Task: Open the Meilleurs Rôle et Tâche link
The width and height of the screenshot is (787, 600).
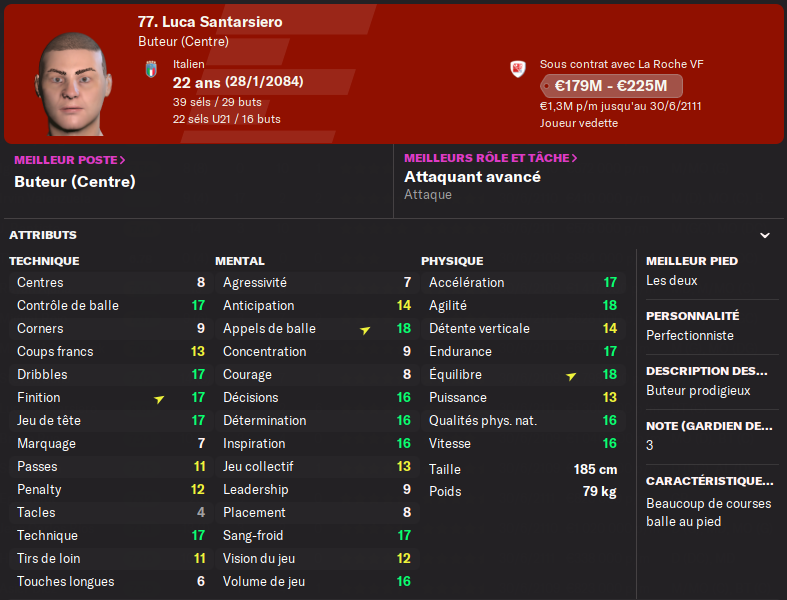Action: coord(491,158)
